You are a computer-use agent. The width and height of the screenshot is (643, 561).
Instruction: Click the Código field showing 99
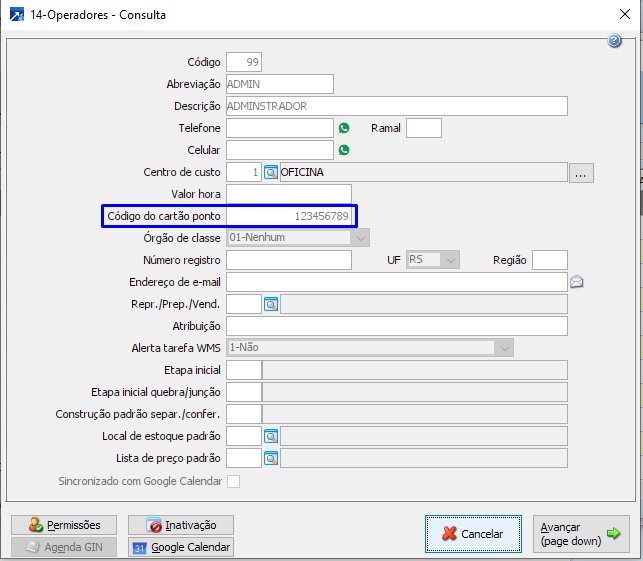coord(244,62)
